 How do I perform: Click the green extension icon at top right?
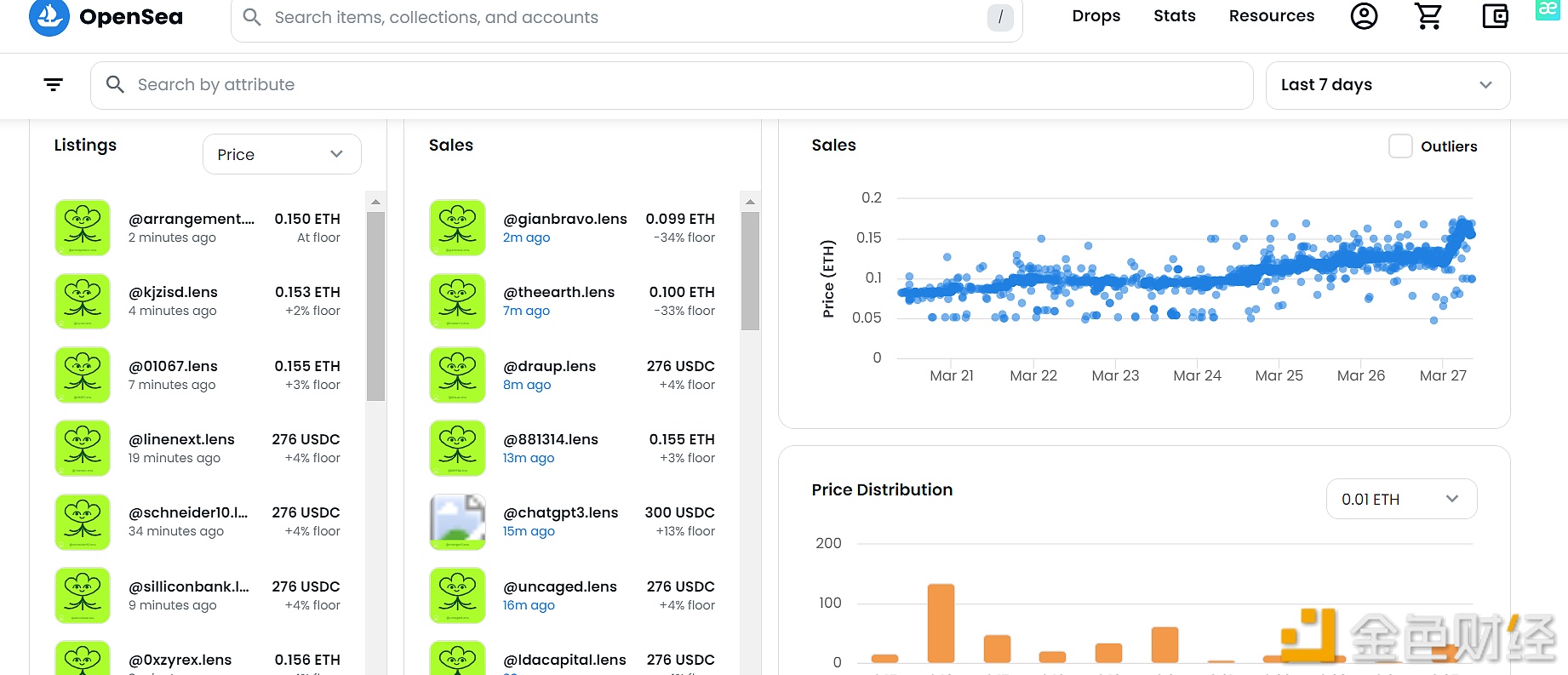pos(1548,9)
